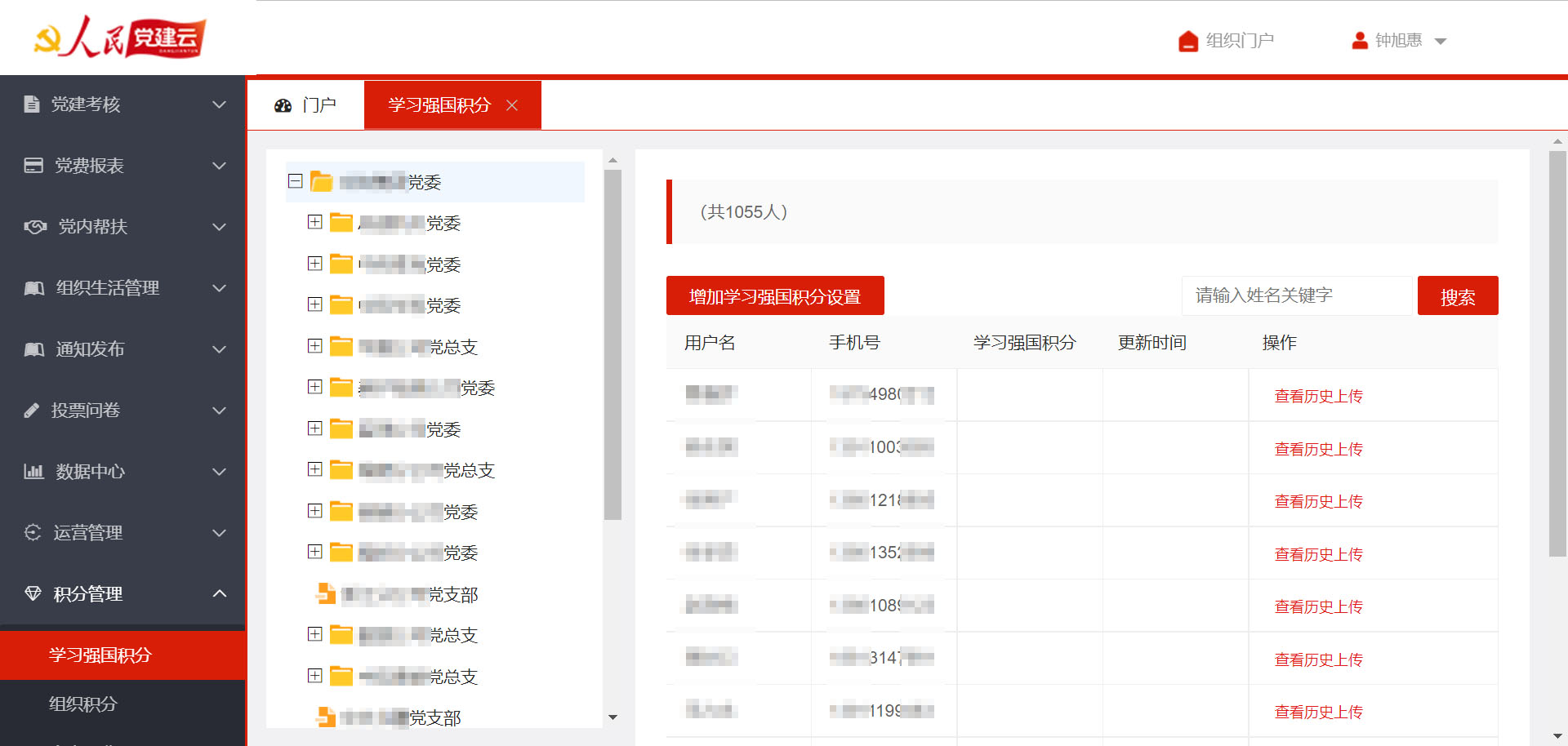This screenshot has height=746, width=1568.
Task: Expand the 运营管理 menu chevron
Action: [219, 532]
